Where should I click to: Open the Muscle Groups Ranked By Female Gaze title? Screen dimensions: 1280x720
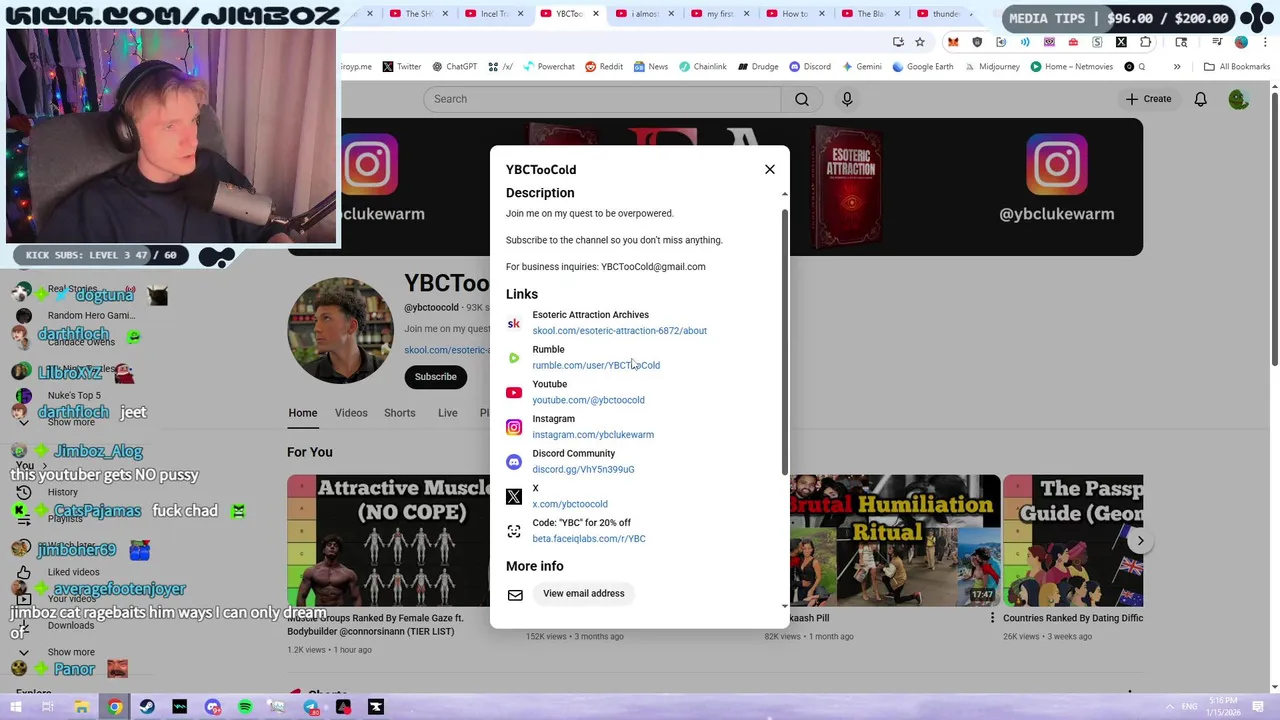coord(375,625)
